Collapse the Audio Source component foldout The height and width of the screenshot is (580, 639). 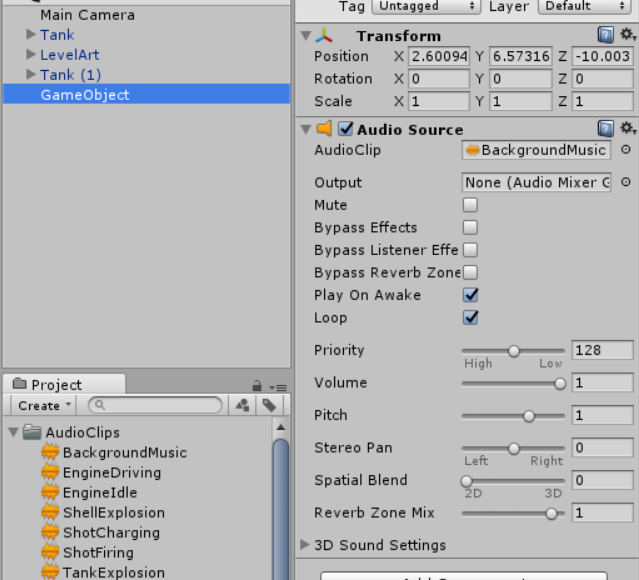tap(306, 129)
